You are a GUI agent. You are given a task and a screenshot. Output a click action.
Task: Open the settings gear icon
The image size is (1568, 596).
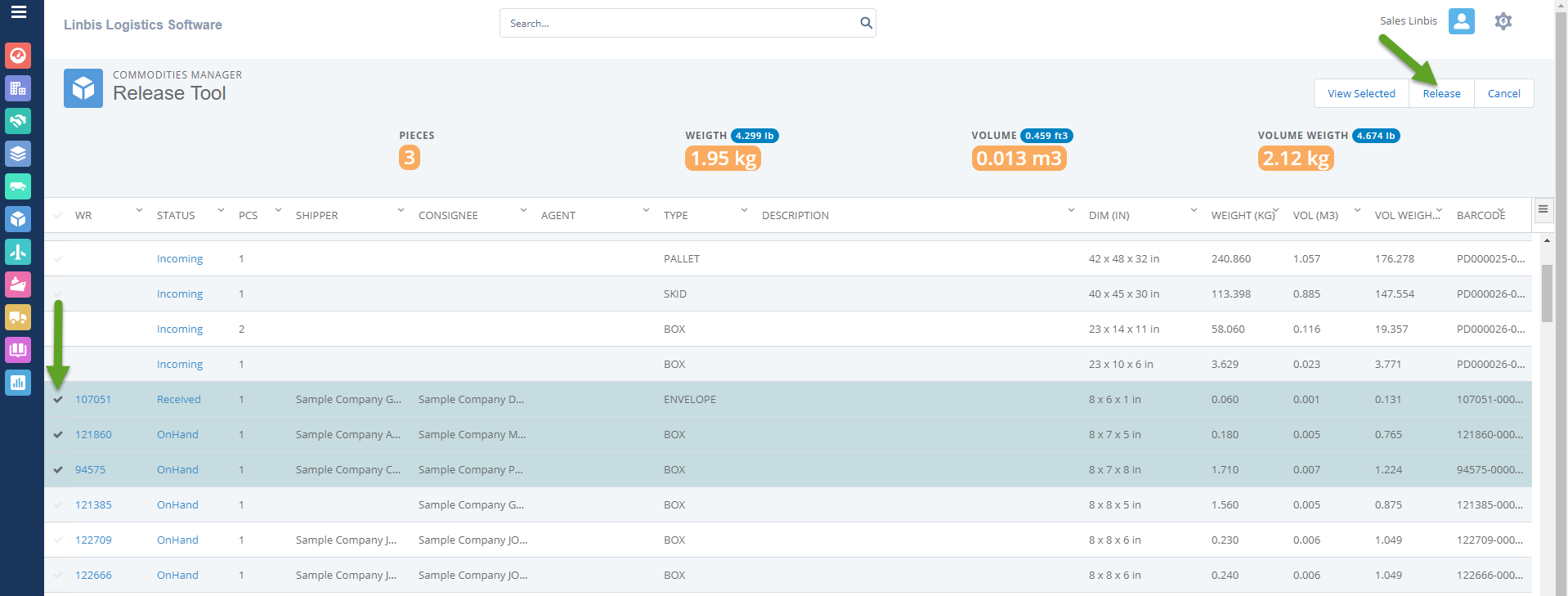(x=1503, y=21)
